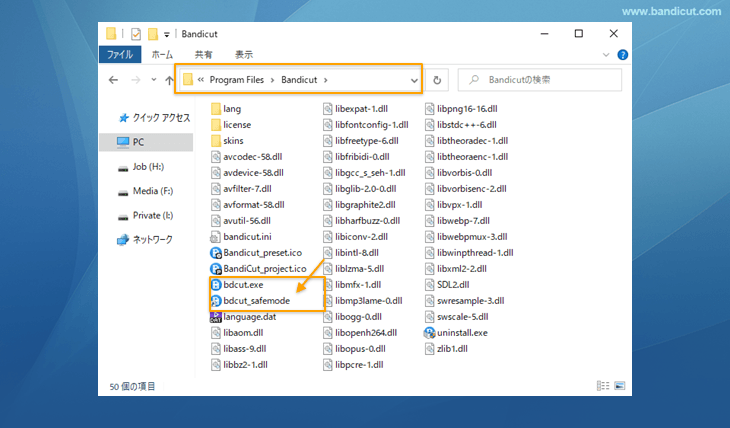Click the refresh button beside address bar

(x=437, y=79)
